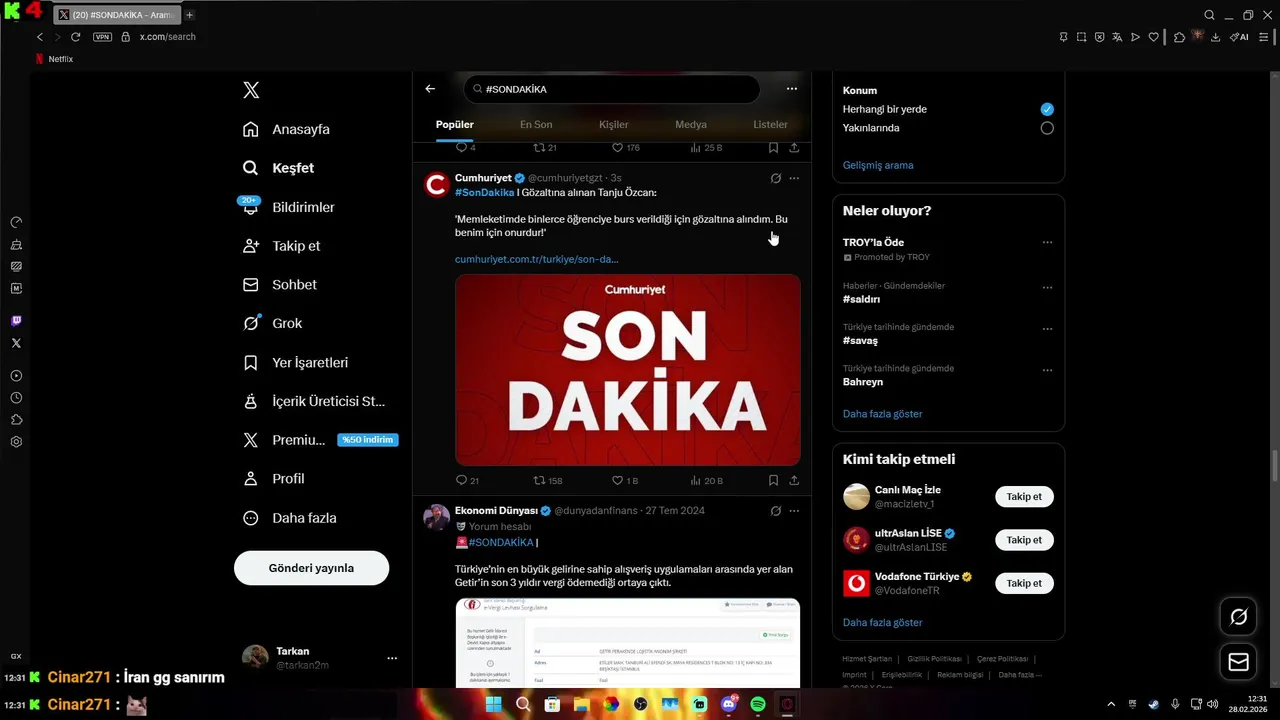This screenshot has height=720, width=1280.
Task: Share the Cumhuriyet Tanju Özcan post
Action: pyautogui.click(x=794, y=480)
